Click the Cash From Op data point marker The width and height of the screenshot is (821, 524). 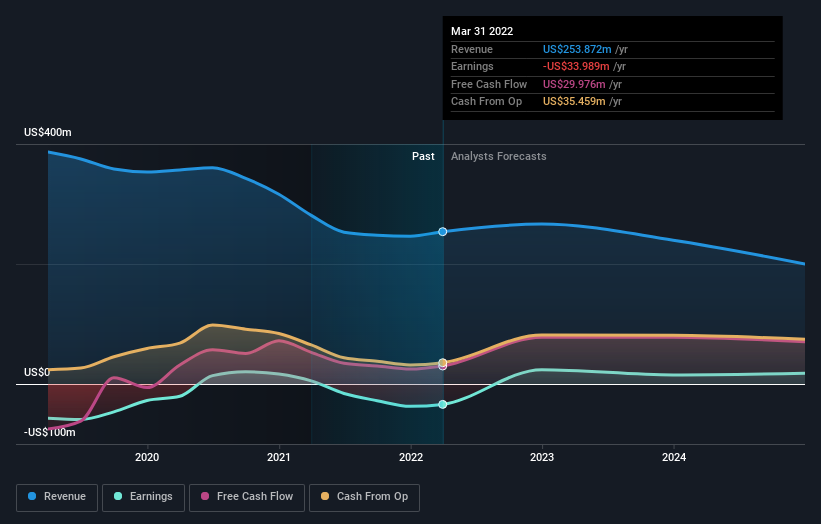(442, 362)
